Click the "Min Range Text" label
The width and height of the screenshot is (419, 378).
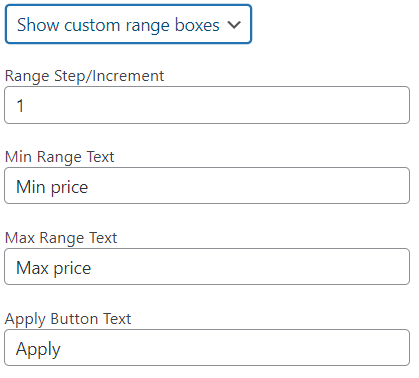tap(60, 157)
